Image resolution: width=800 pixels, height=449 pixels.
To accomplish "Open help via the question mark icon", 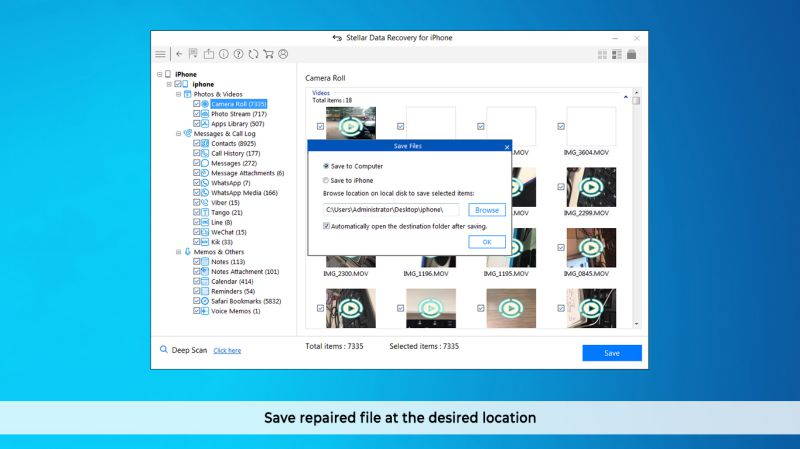I will pyautogui.click(x=238, y=54).
